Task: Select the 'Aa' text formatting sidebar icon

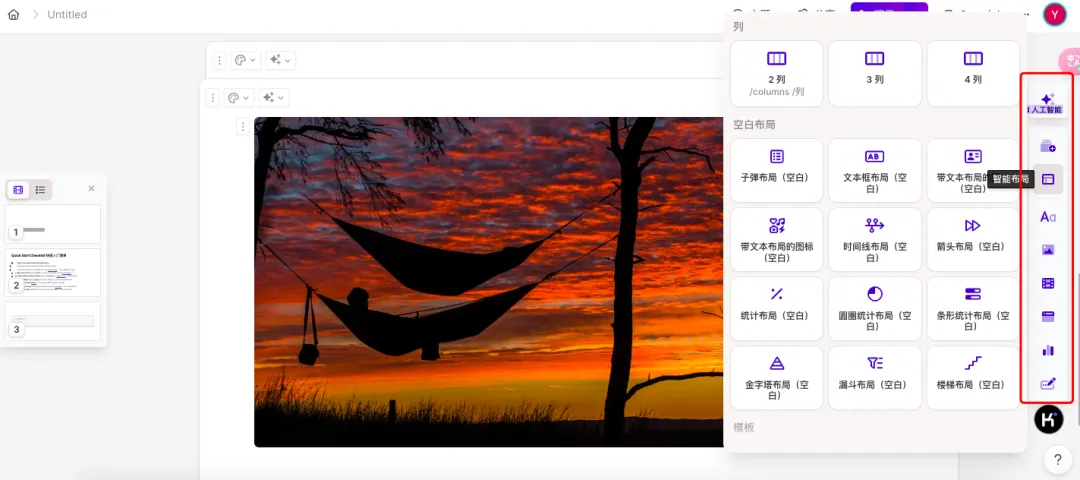Action: pos(1047,216)
